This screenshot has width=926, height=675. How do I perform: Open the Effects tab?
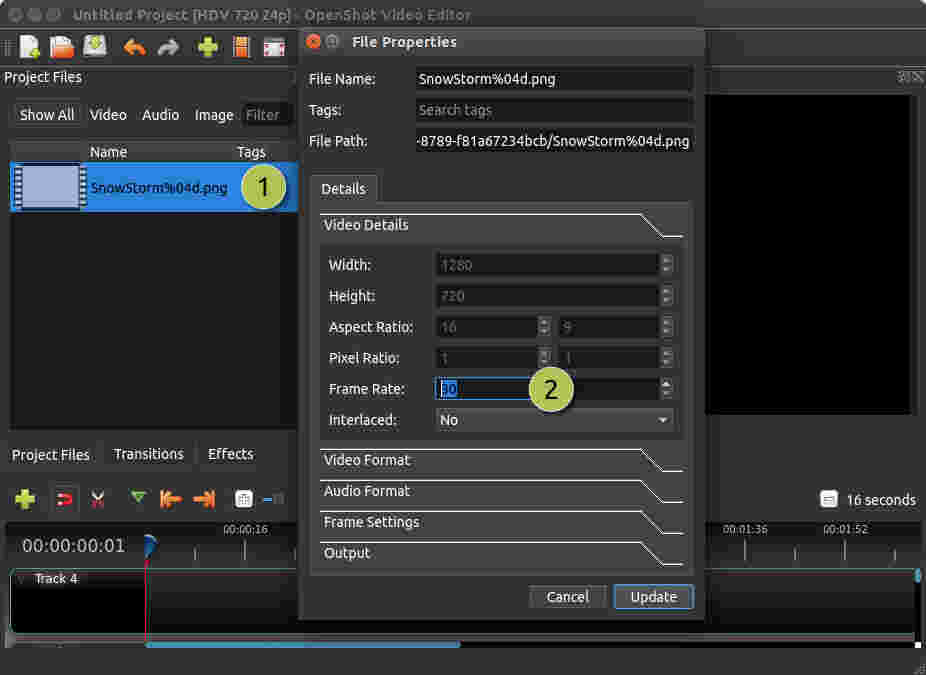tap(230, 454)
